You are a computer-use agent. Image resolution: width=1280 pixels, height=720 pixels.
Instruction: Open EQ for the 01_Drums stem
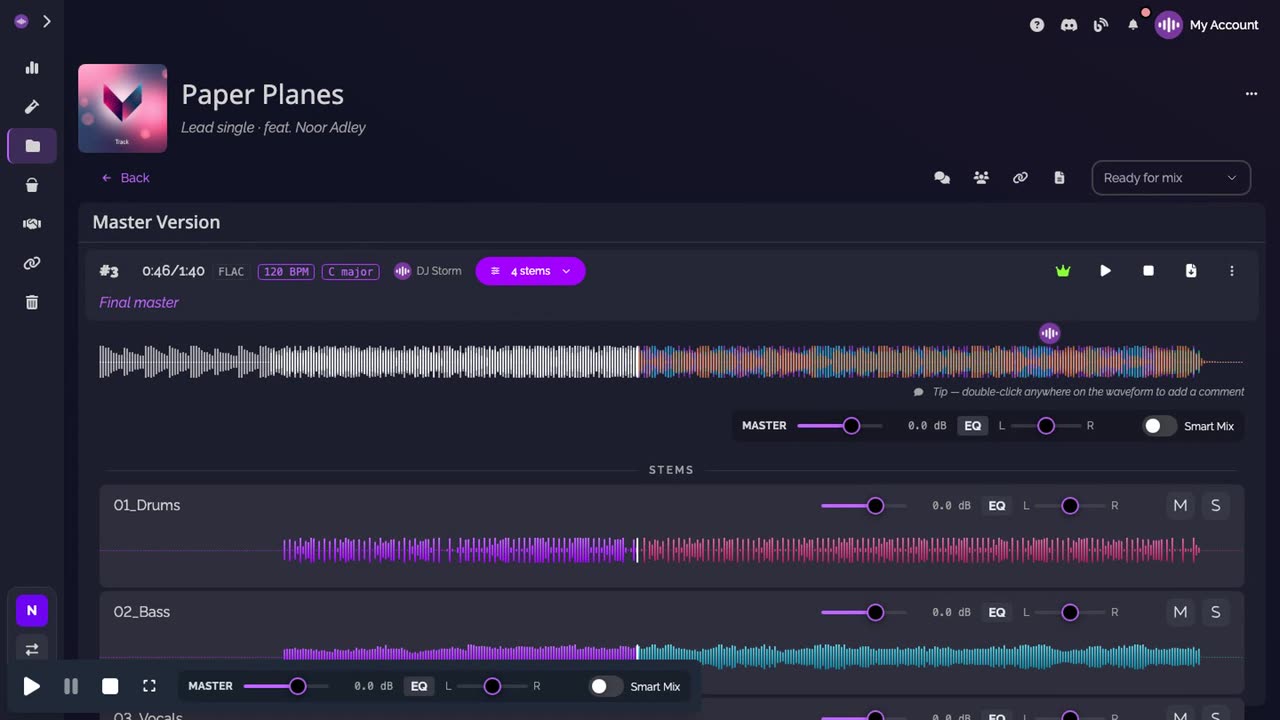[x=997, y=506]
